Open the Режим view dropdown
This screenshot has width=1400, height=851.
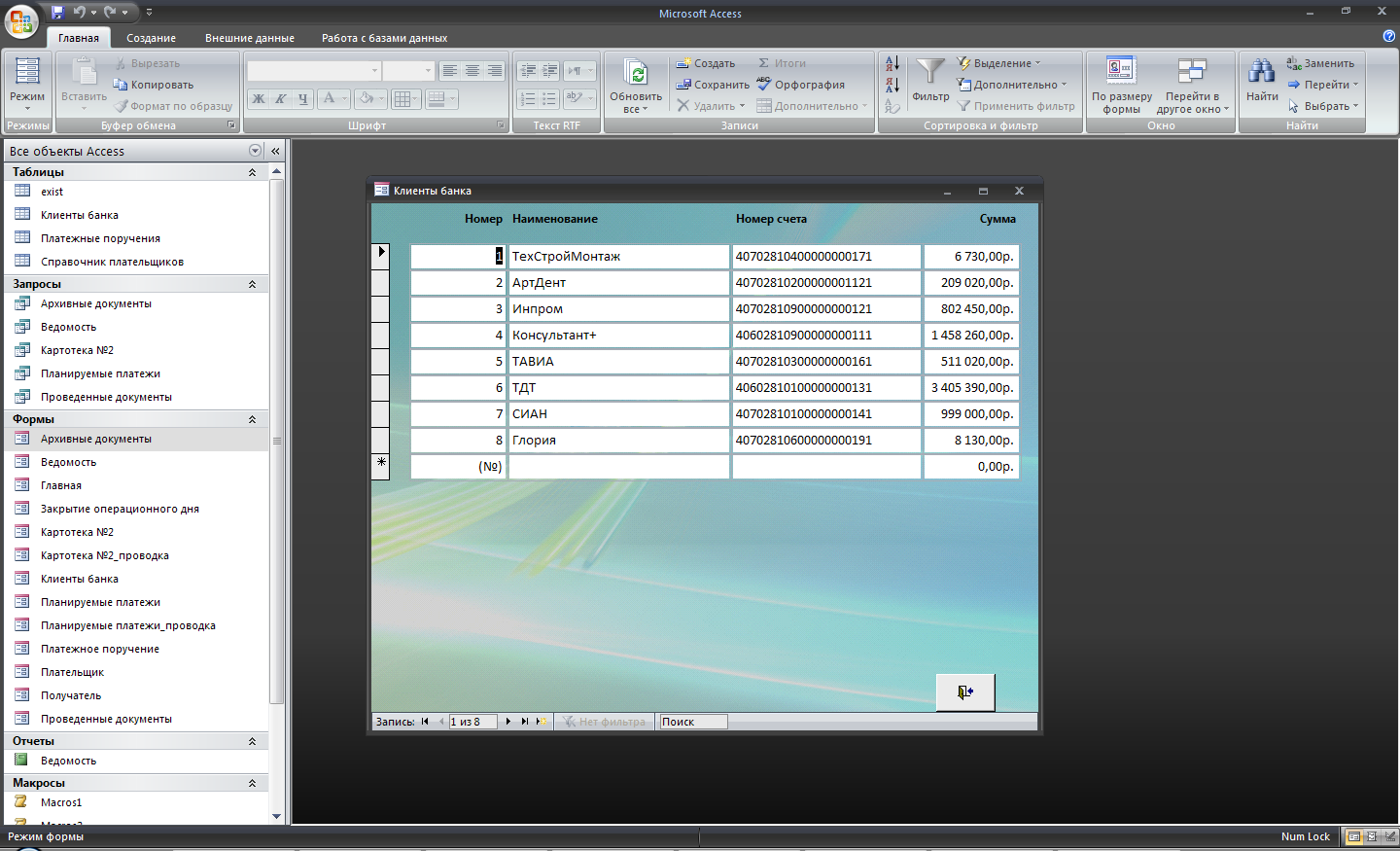coord(27,86)
